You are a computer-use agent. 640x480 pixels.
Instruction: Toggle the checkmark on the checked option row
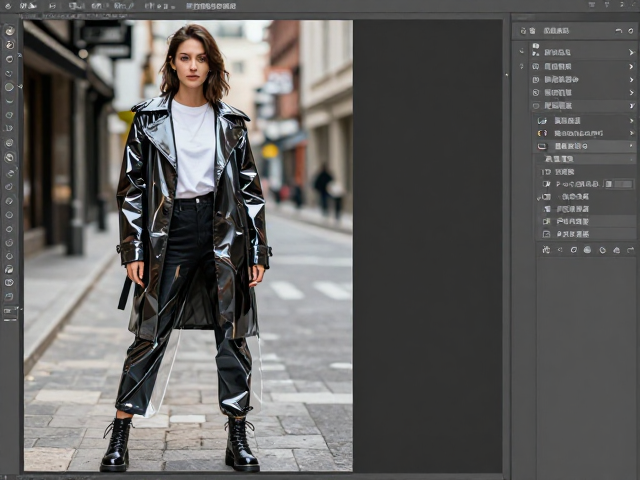(x=539, y=197)
